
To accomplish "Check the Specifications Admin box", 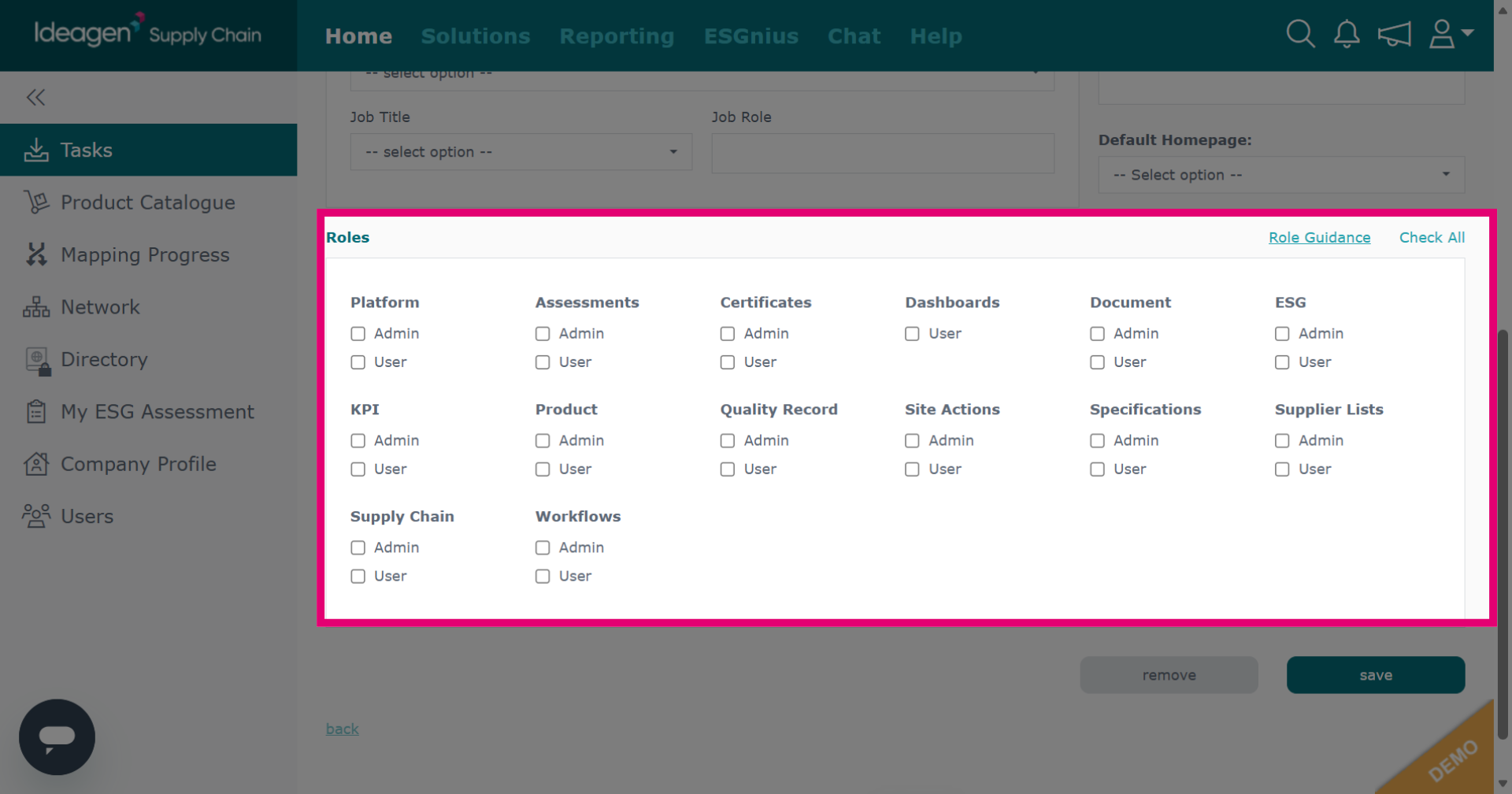I will coord(1097,441).
